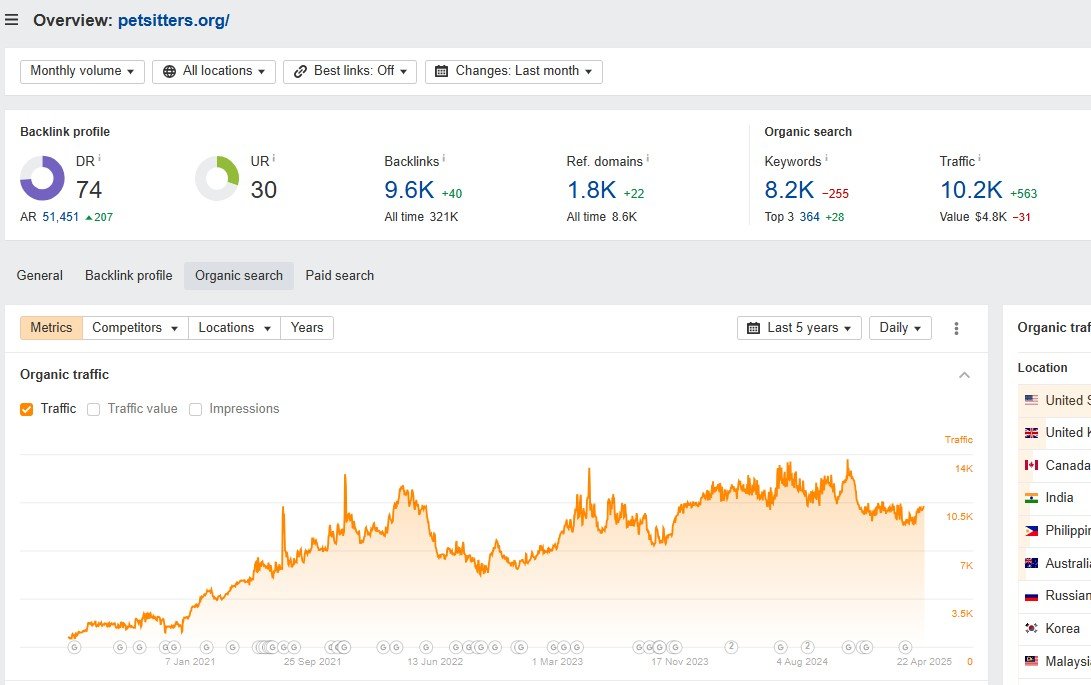This screenshot has width=1091, height=685.
Task: Switch to the General tab
Action: (x=40, y=276)
